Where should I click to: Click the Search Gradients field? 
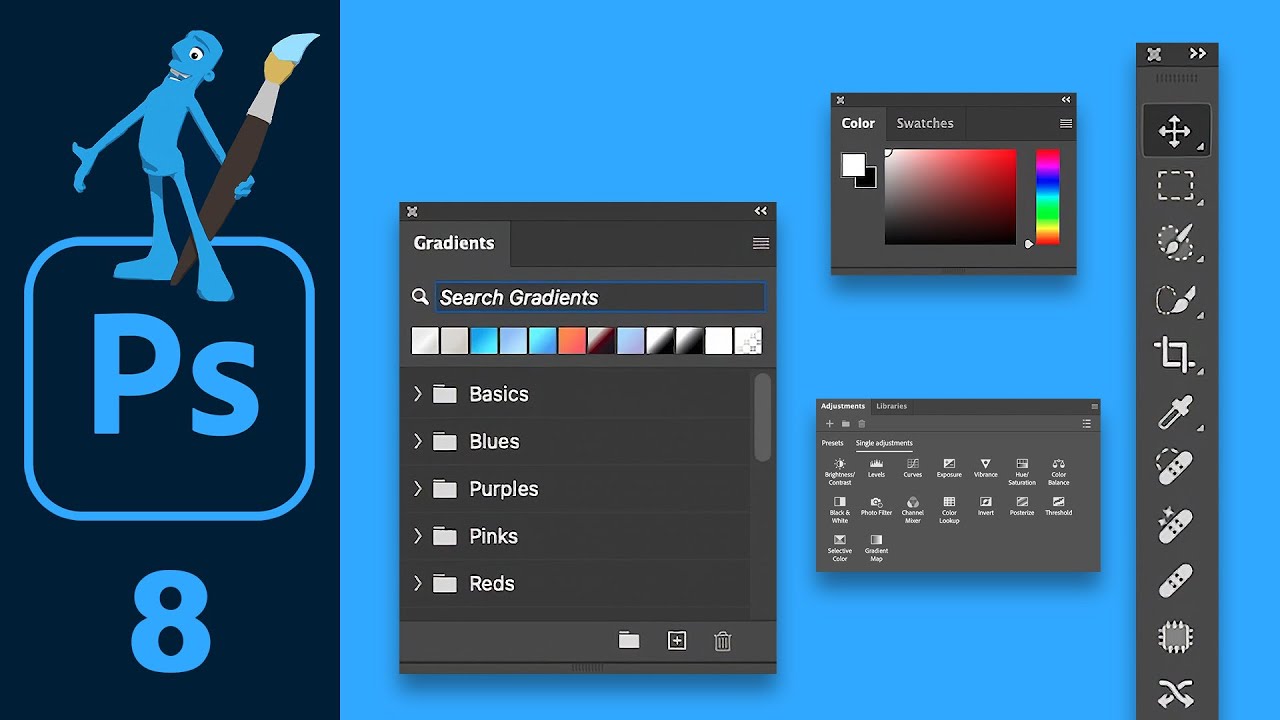tap(601, 297)
